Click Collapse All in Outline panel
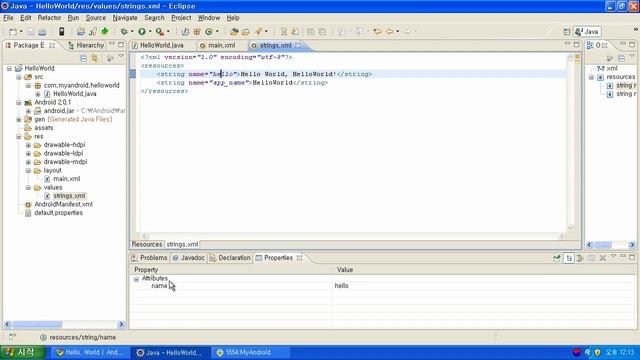Image resolution: width=640 pixels, height=360 pixels. [x=621, y=58]
